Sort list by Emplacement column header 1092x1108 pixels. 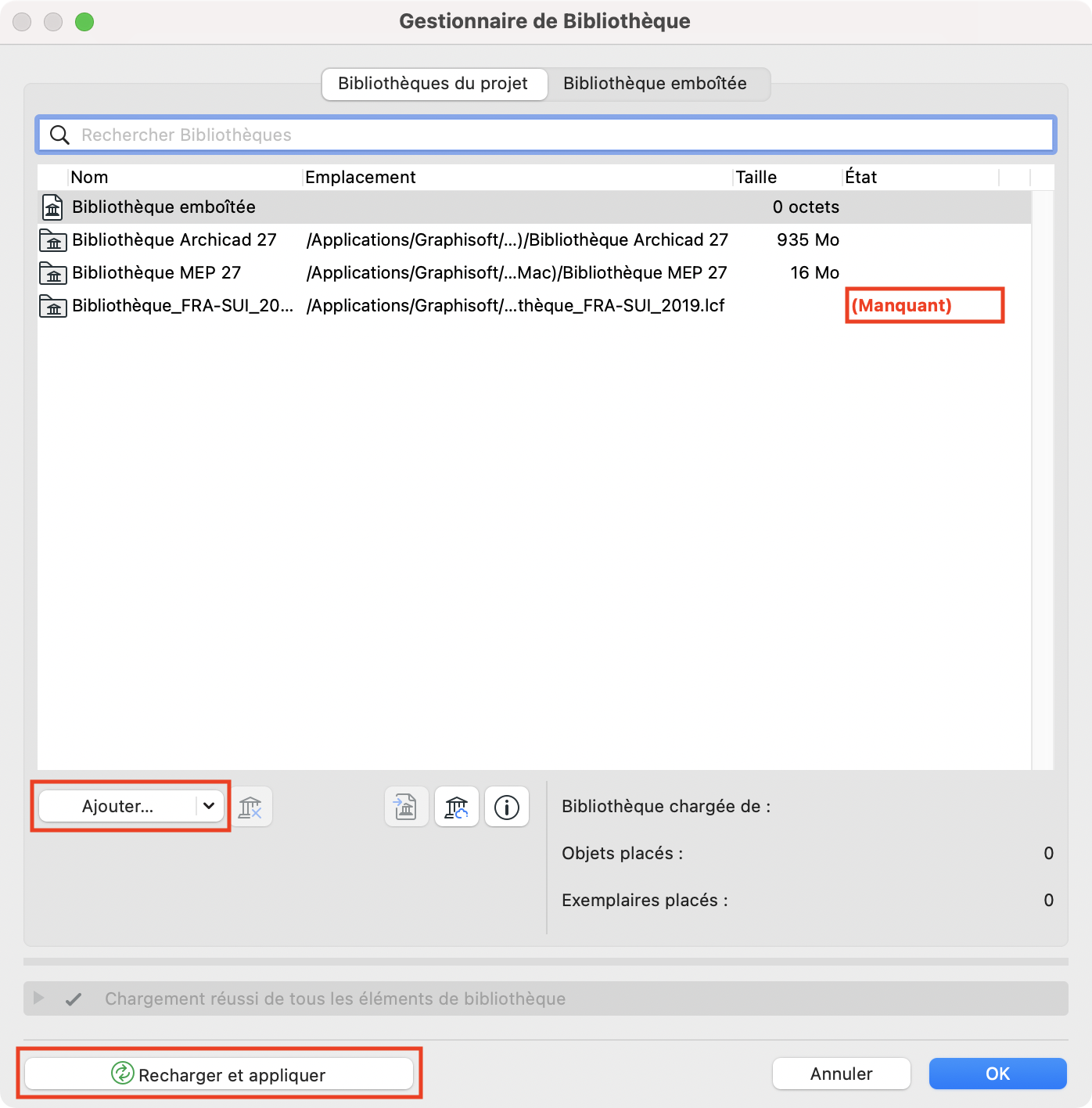click(x=518, y=178)
